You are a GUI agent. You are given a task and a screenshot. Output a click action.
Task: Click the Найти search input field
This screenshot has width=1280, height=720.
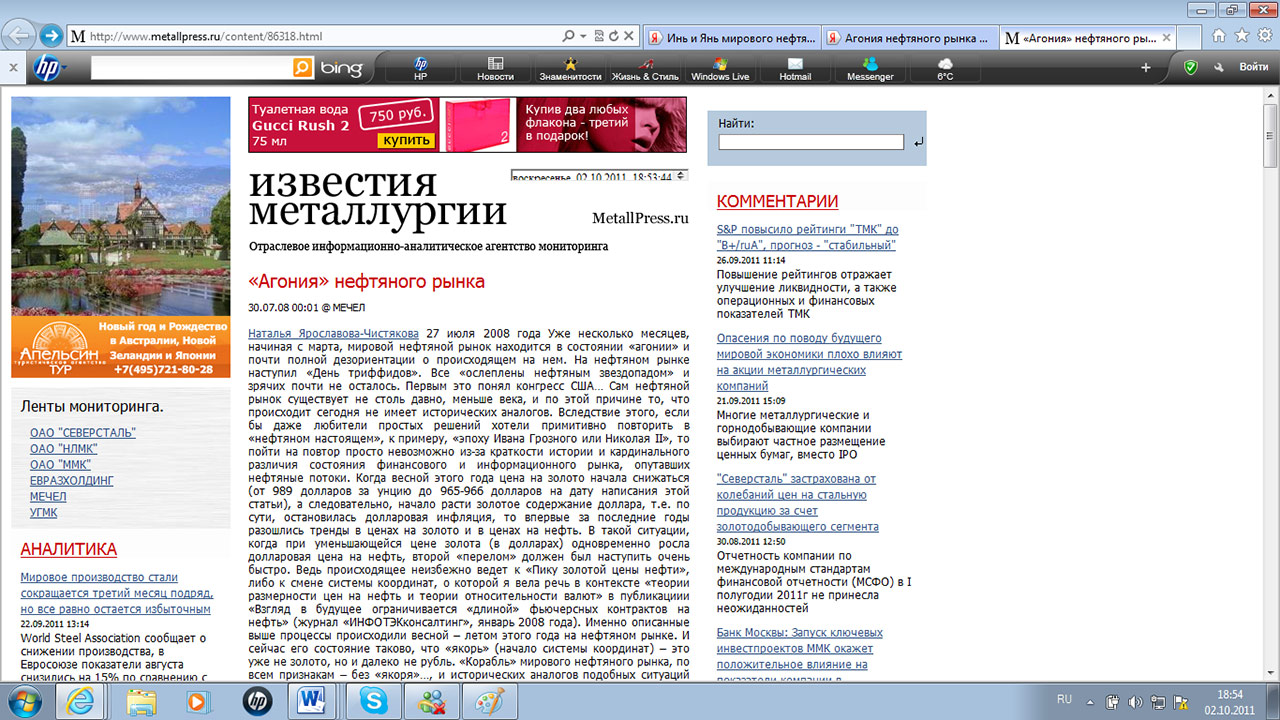click(x=810, y=142)
